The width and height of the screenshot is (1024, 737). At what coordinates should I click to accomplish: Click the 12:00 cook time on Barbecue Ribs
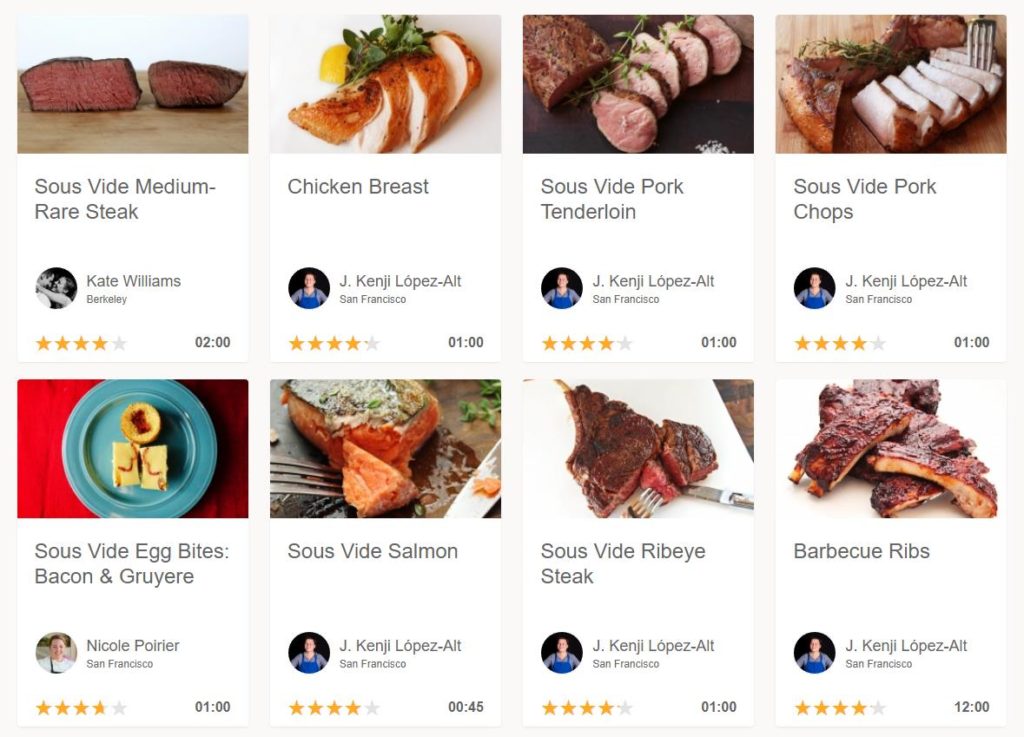tap(971, 707)
